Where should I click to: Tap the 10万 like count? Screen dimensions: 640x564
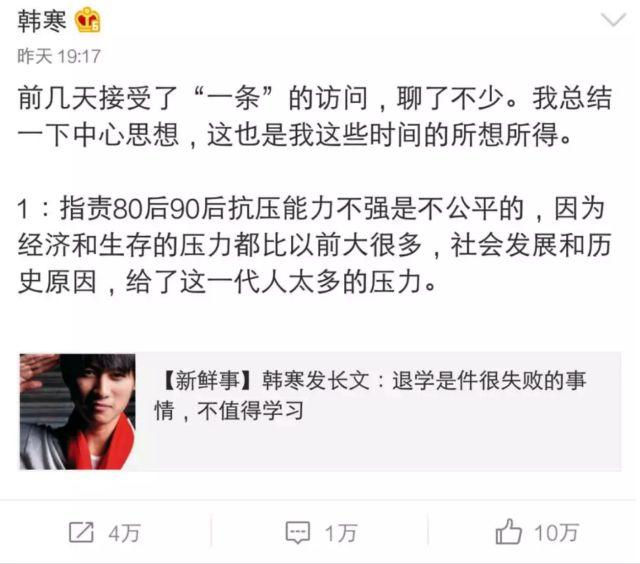coord(556,533)
